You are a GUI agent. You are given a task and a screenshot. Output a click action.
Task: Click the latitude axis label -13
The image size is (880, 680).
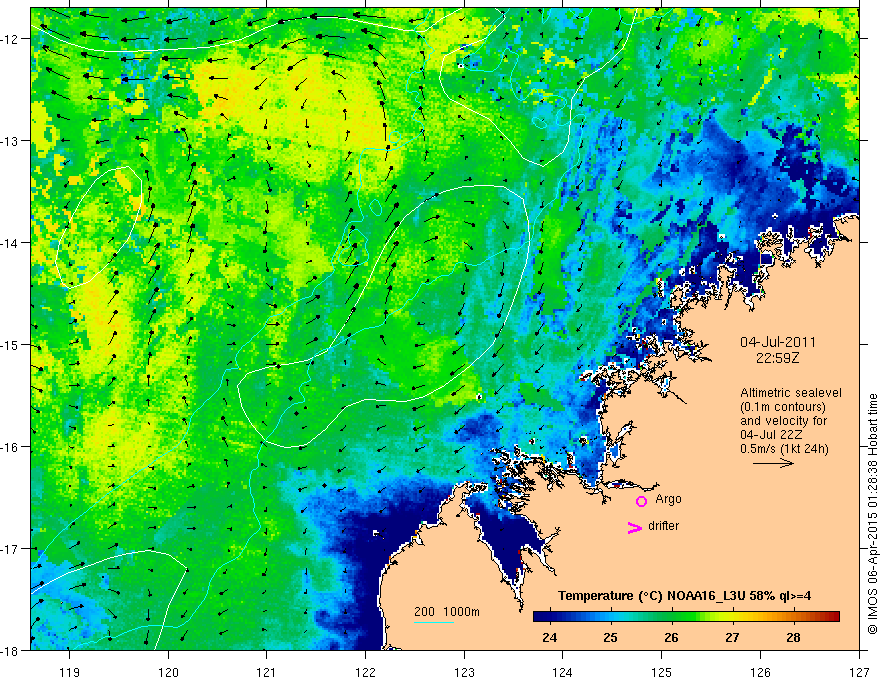tap(10, 141)
